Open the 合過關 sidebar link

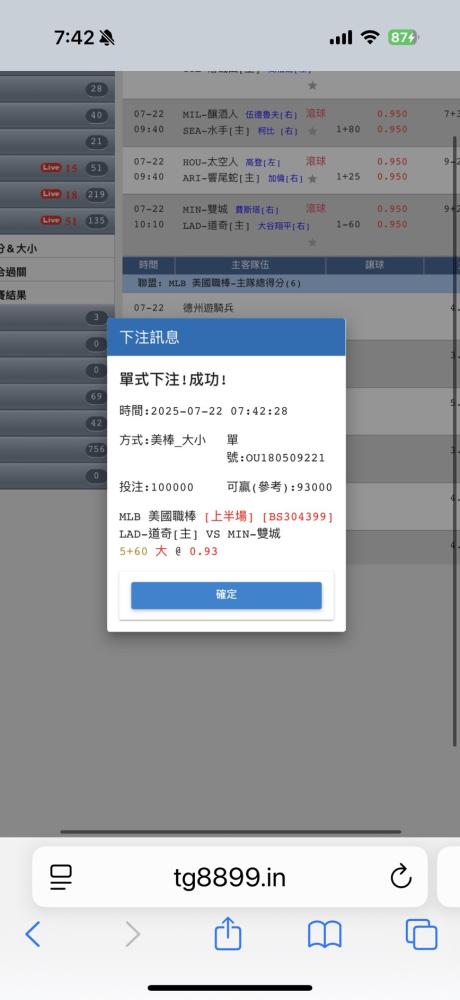point(13,272)
